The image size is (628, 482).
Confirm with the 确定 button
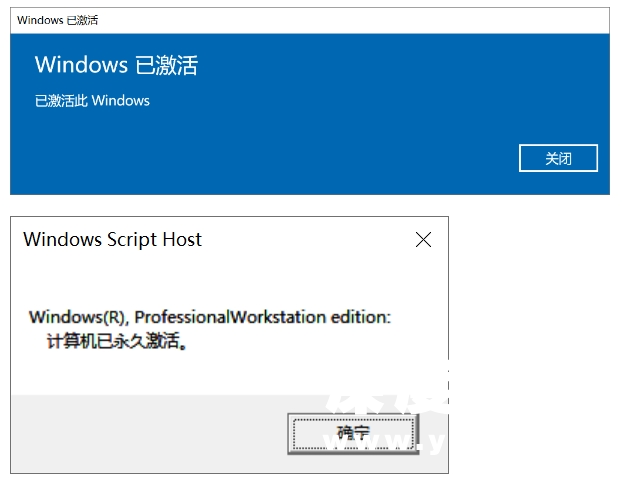[x=353, y=434]
